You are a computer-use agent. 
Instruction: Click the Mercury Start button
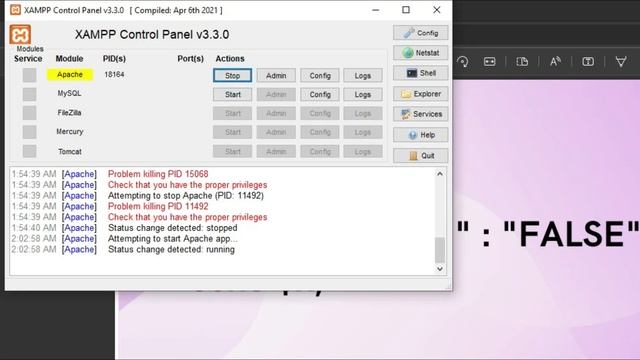coord(232,132)
